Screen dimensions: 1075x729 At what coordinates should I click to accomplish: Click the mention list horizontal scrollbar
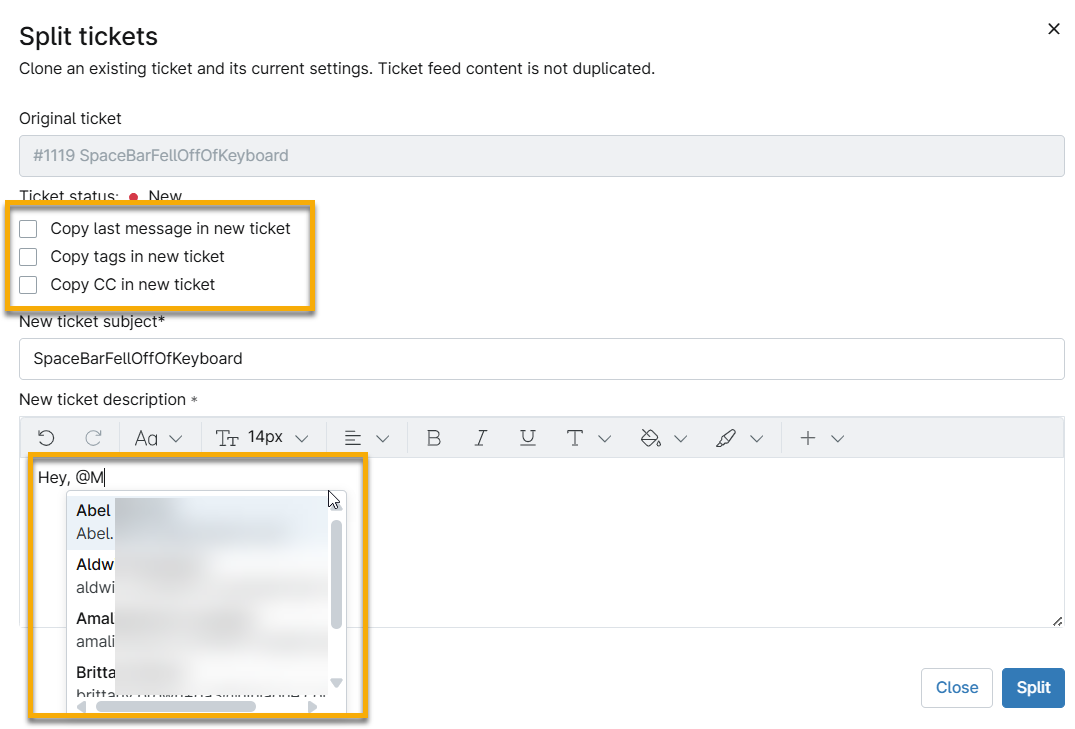[x=175, y=707]
